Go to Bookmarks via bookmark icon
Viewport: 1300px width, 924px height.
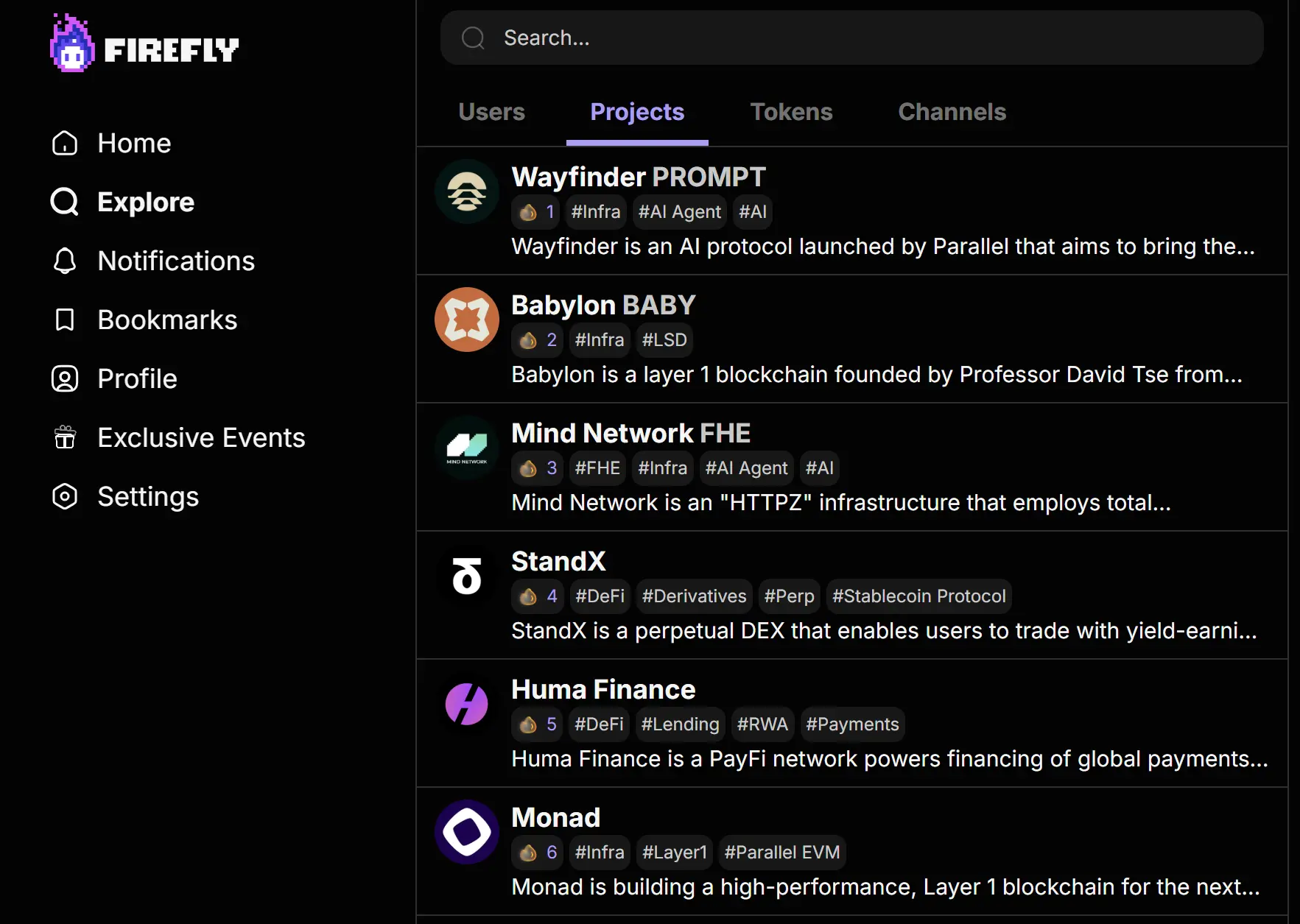[x=65, y=320]
